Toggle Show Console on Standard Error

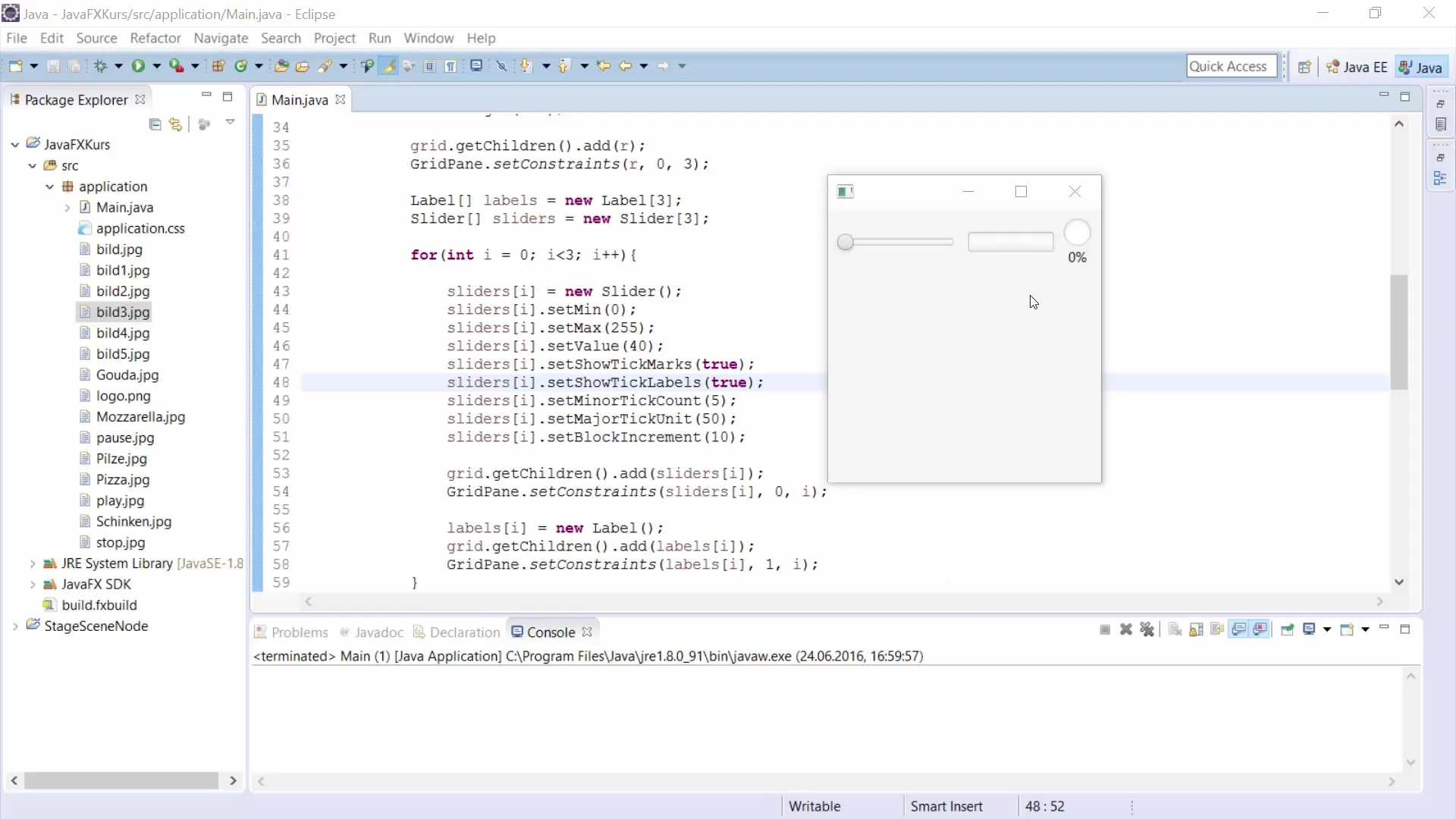(1260, 629)
